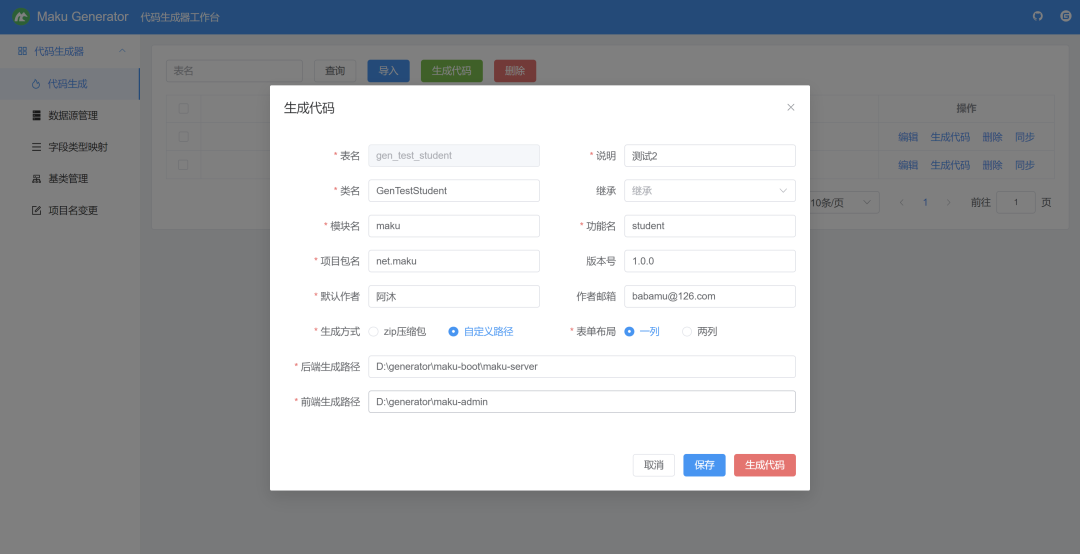Screen dimensions: 1080x554
Task: Click the 数据源管理 database icon
Action: tap(37, 115)
